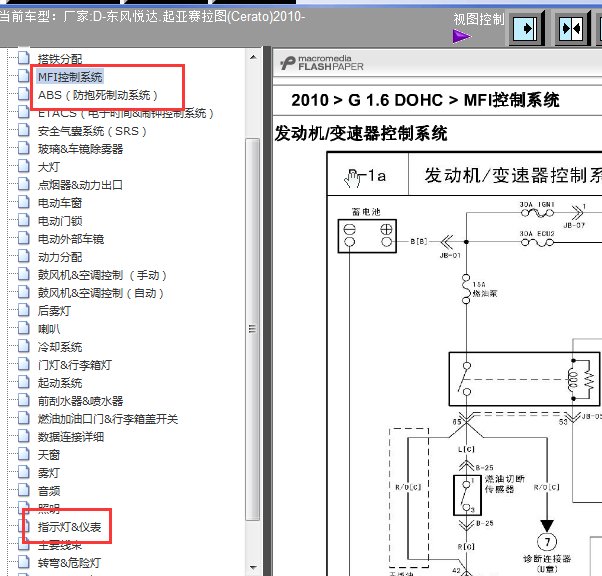Click page icon next to 后雾灯
Image resolution: width=602 pixels, height=576 pixels.
[24, 310]
